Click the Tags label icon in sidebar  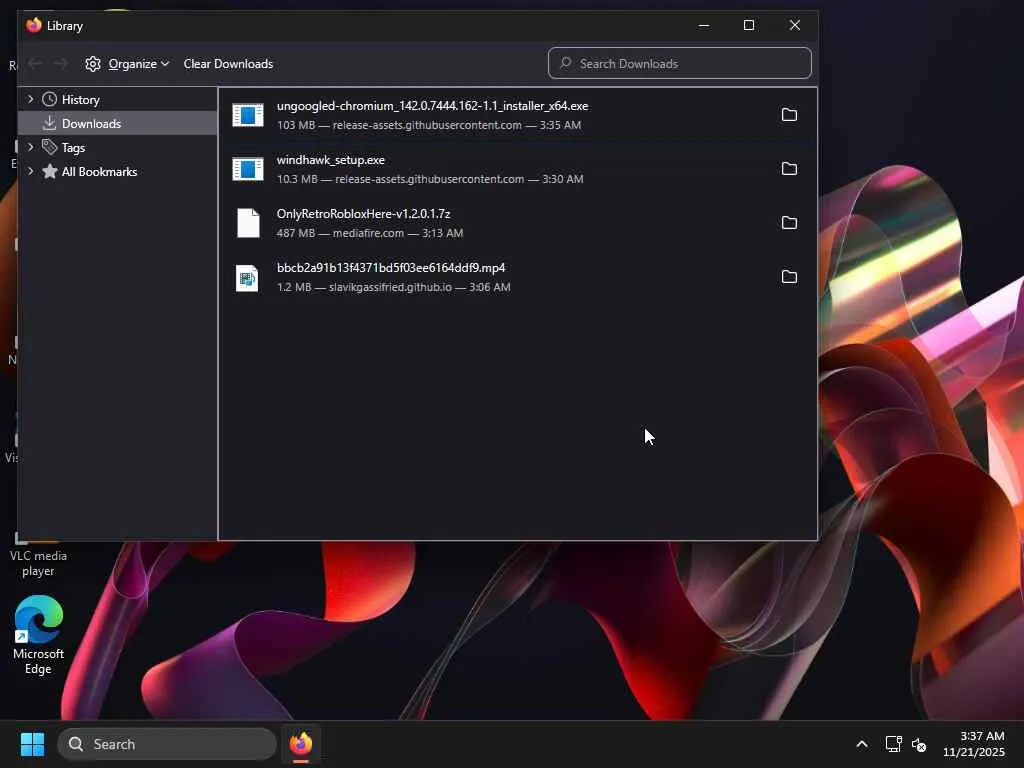click(50, 147)
